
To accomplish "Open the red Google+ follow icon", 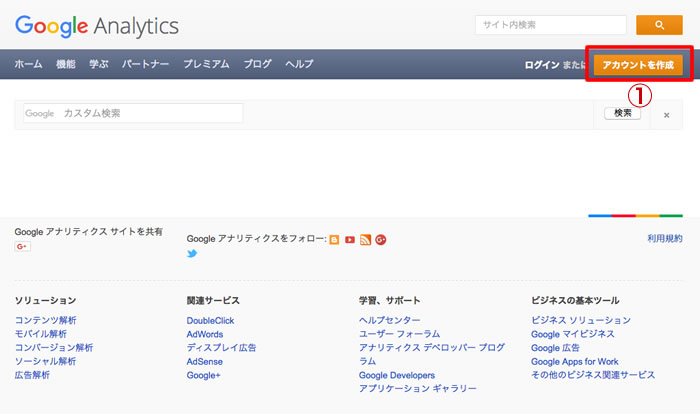I will point(381,240).
